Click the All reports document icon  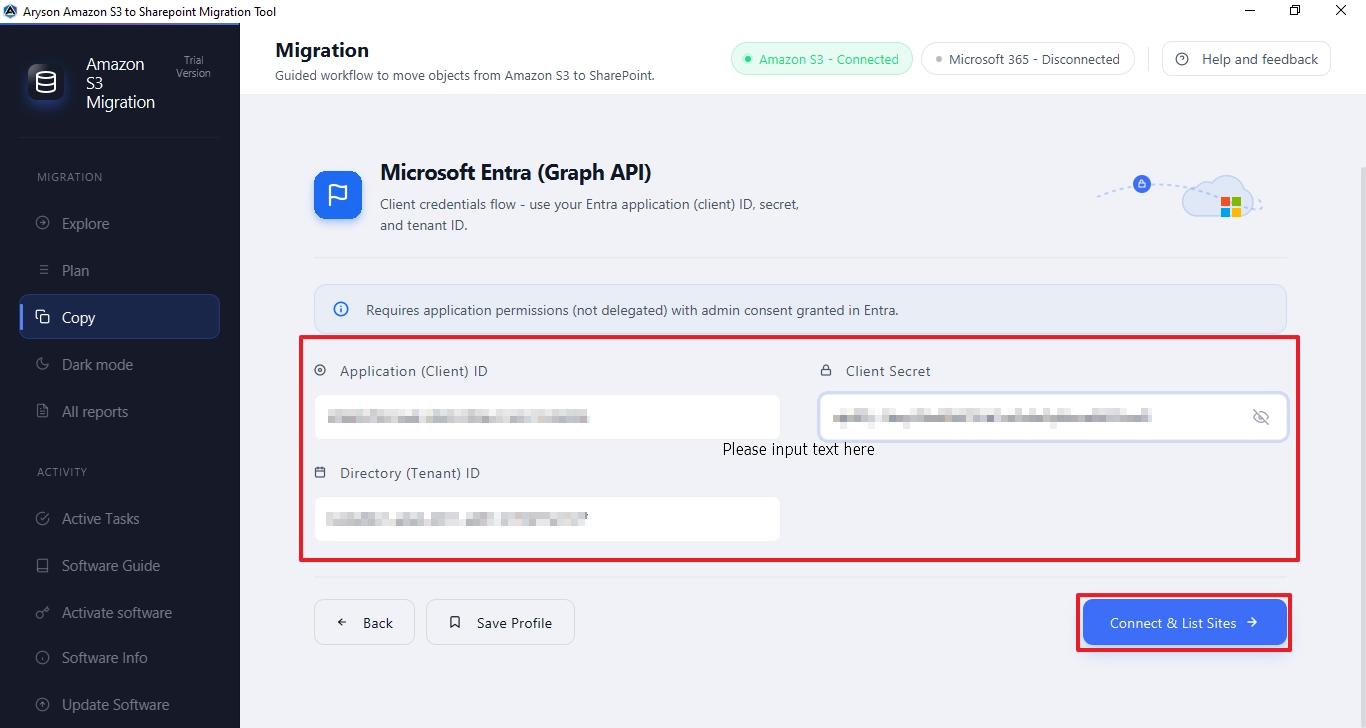(42, 411)
